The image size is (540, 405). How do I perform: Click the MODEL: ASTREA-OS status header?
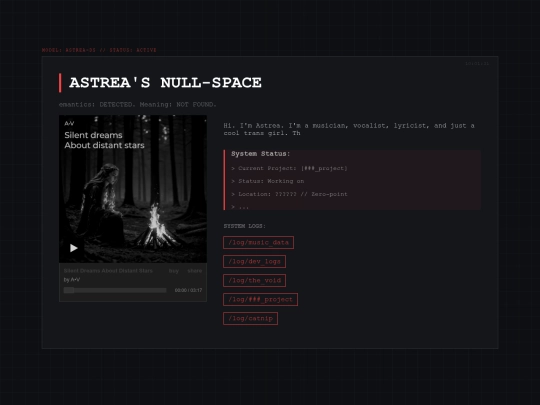[x=99, y=50]
